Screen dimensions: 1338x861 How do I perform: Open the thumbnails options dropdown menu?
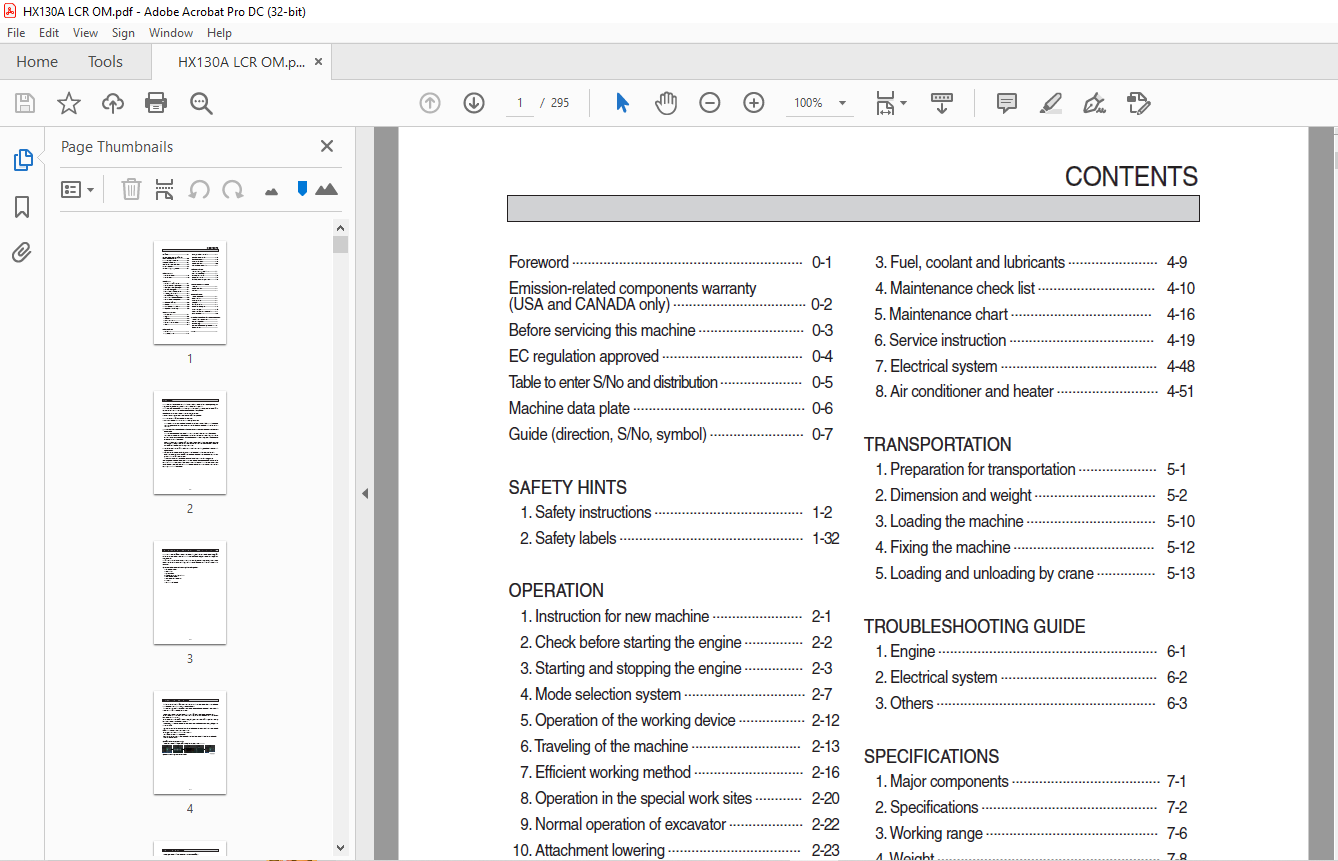click(x=77, y=189)
